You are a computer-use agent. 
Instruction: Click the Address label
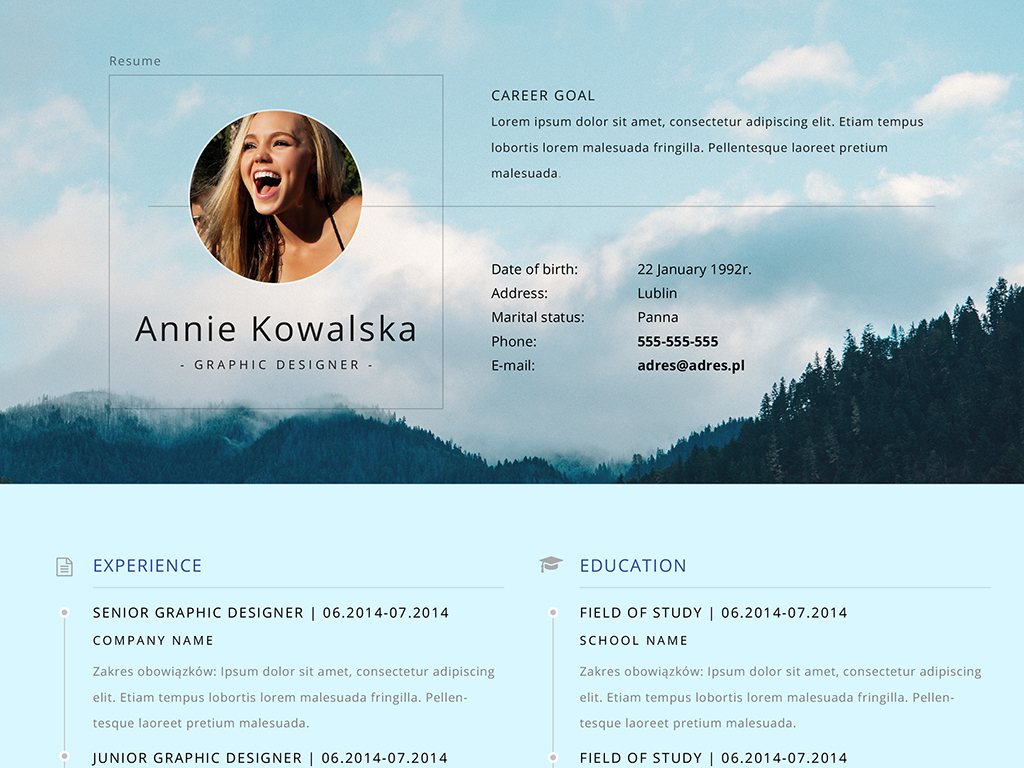pyautogui.click(x=519, y=293)
